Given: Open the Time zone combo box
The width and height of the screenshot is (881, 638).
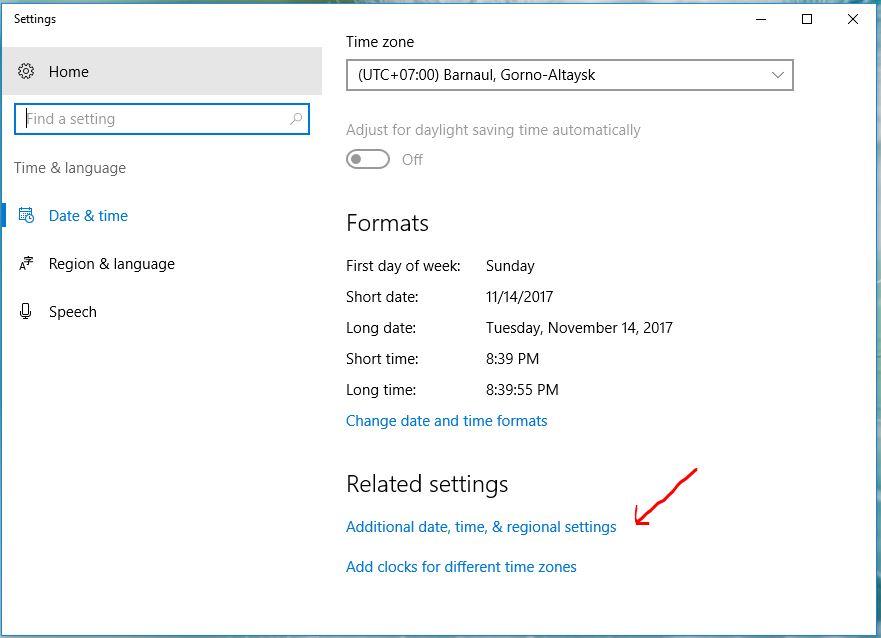Looking at the screenshot, I should tap(560, 75).
